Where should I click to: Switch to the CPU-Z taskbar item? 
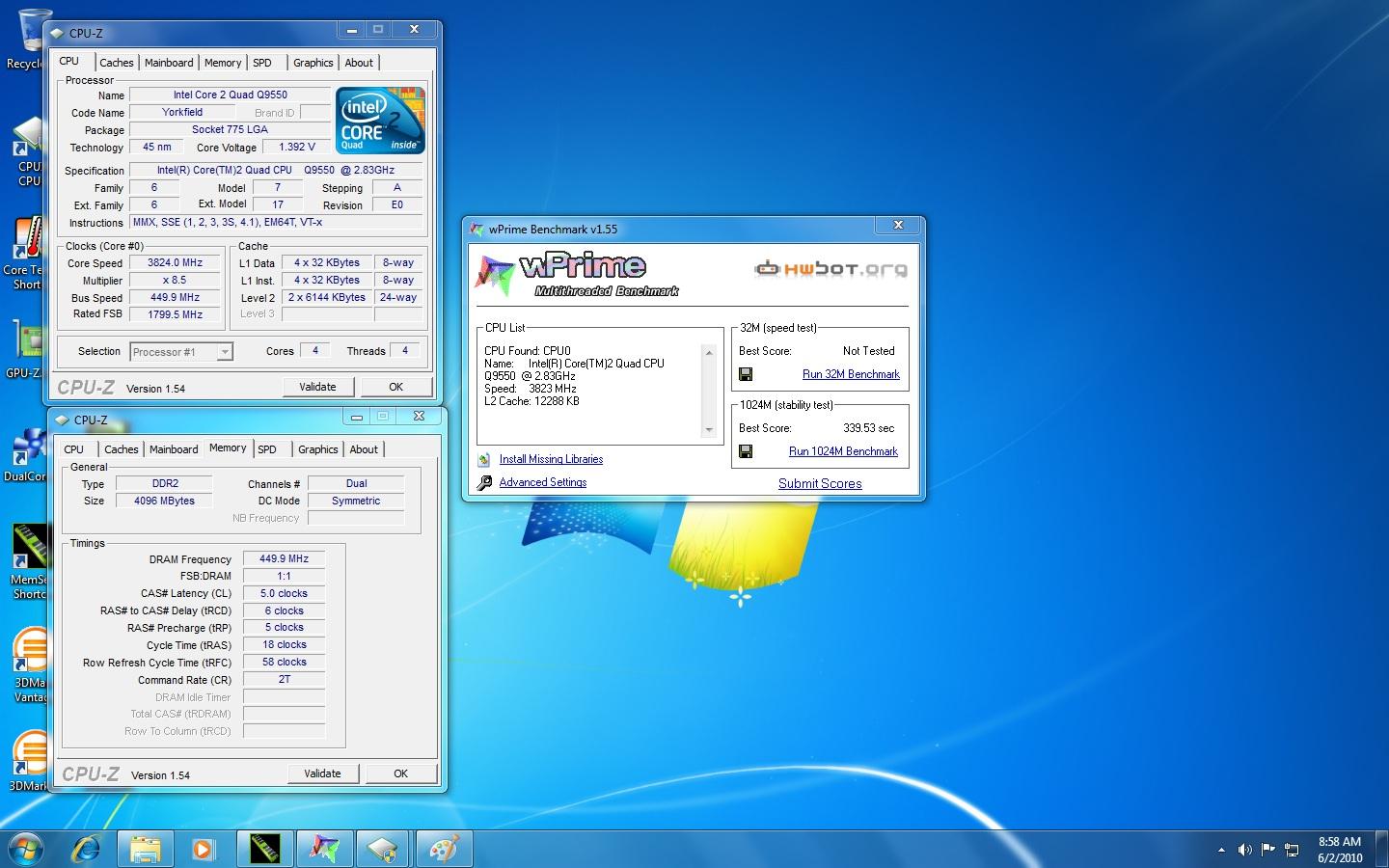coord(383,849)
